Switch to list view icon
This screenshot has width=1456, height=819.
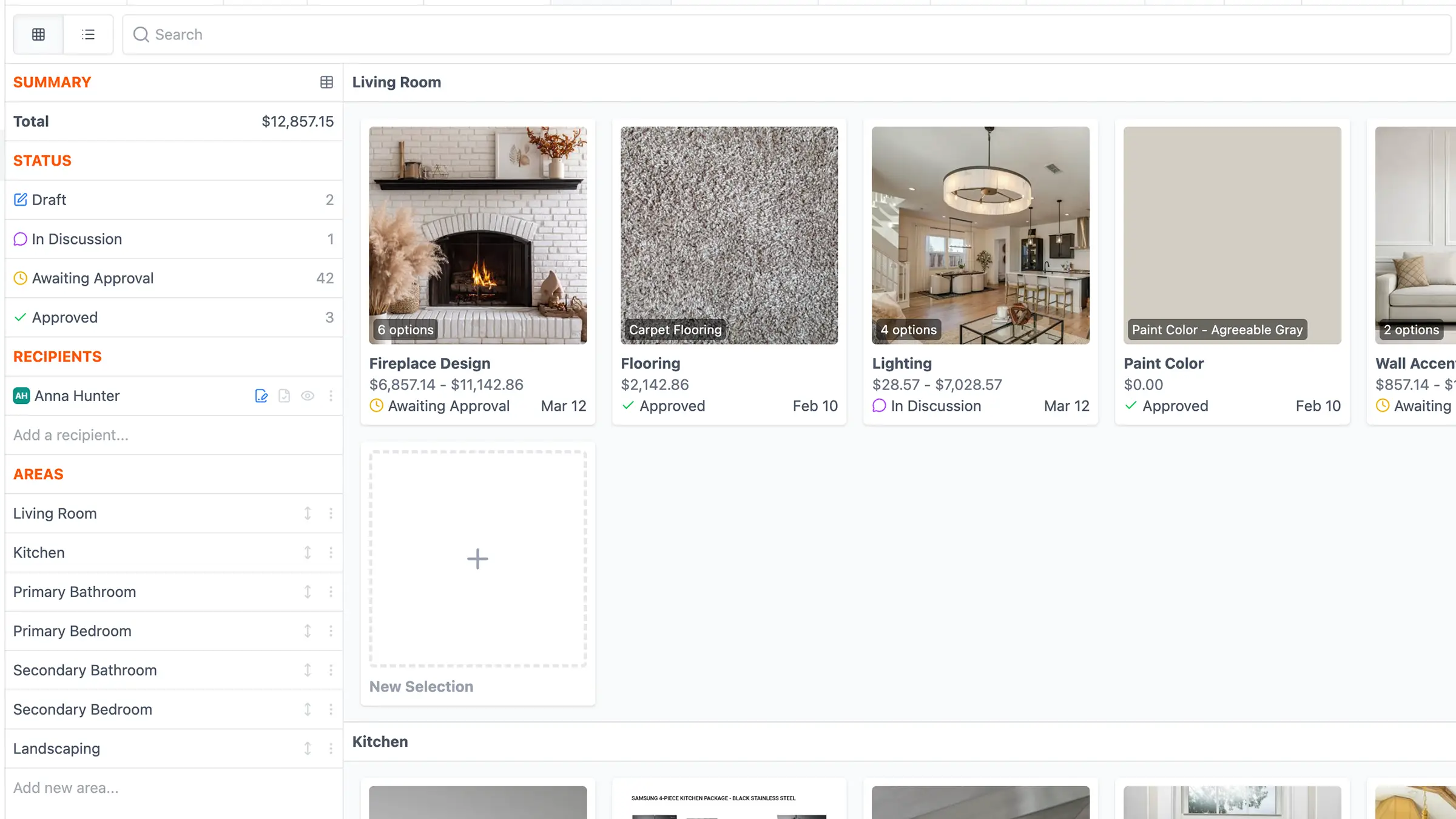pos(88,35)
